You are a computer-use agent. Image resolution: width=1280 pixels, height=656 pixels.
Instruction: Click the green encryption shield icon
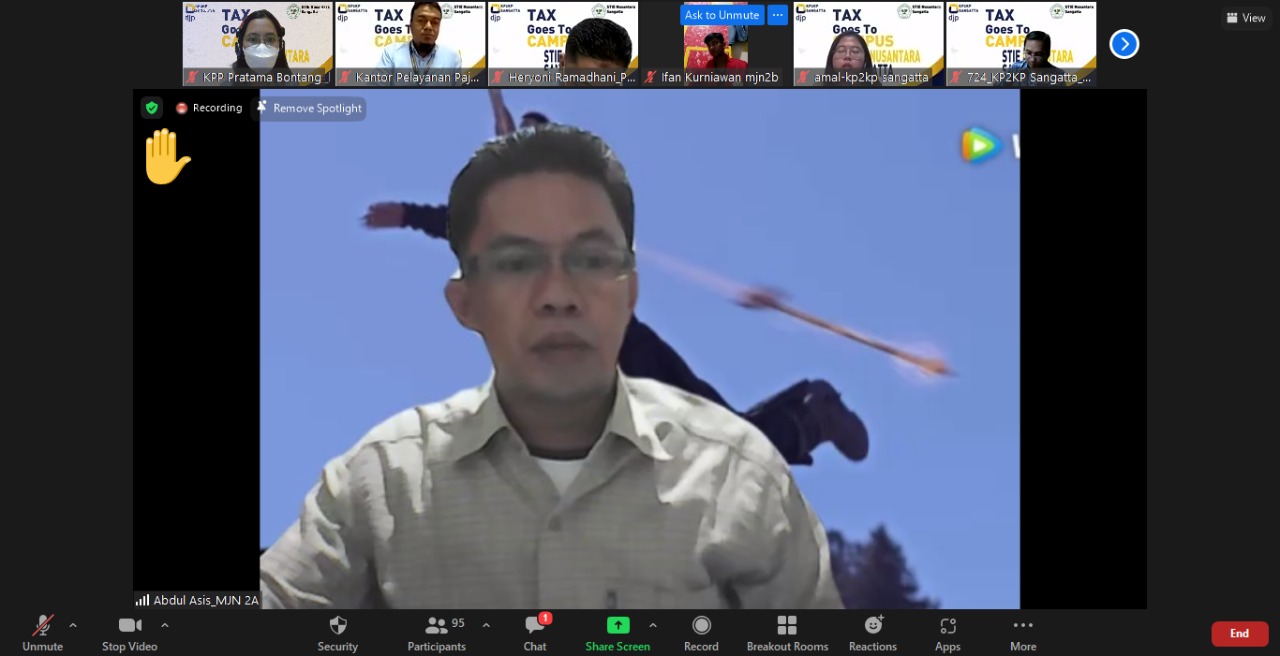pyautogui.click(x=151, y=108)
